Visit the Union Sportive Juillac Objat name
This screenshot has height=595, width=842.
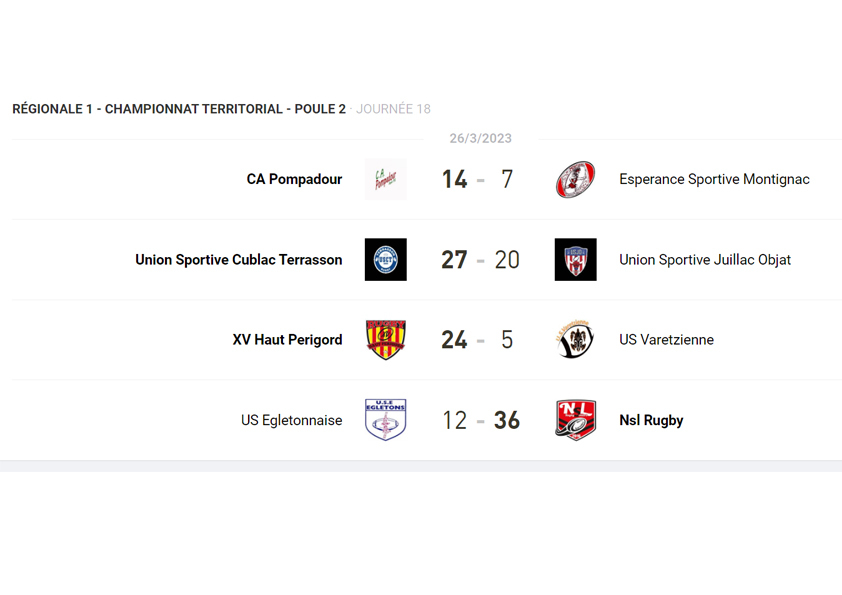(x=705, y=260)
